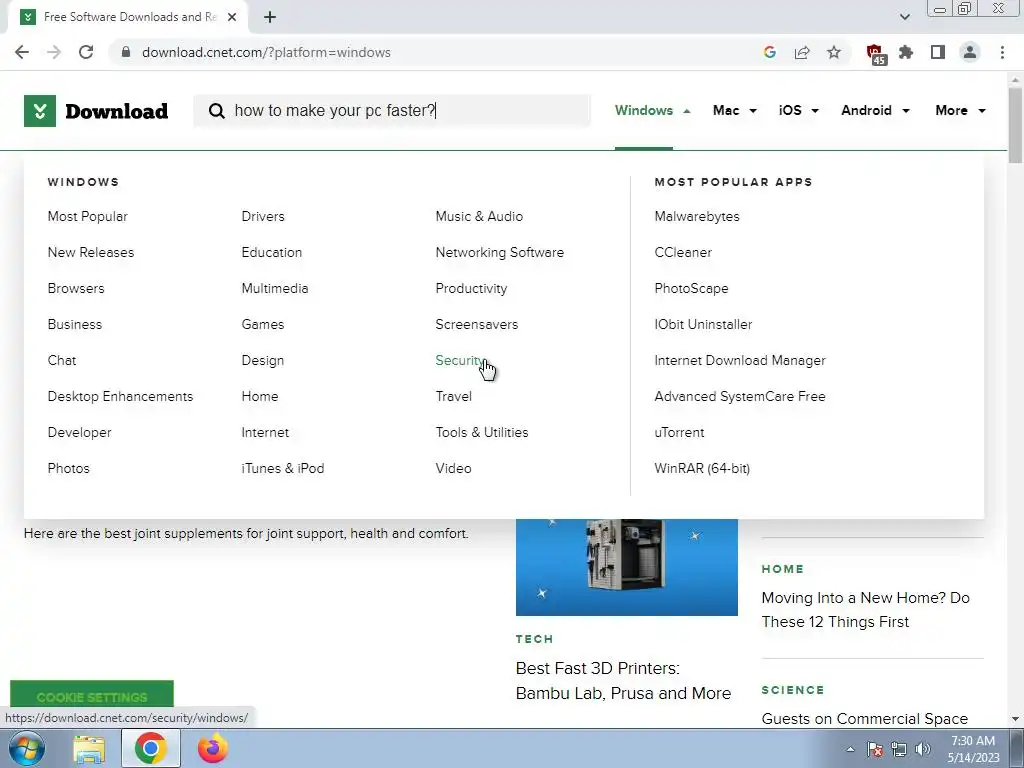
Task: Click the Cookie Settings button
Action: (x=92, y=695)
